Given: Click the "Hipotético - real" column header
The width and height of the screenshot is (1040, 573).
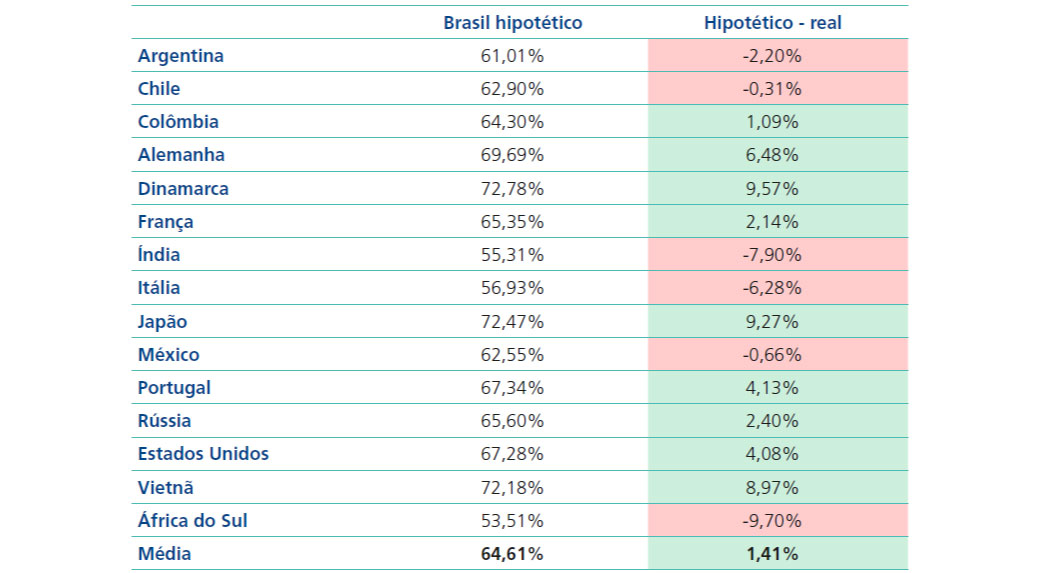Looking at the screenshot, I should click(772, 22).
